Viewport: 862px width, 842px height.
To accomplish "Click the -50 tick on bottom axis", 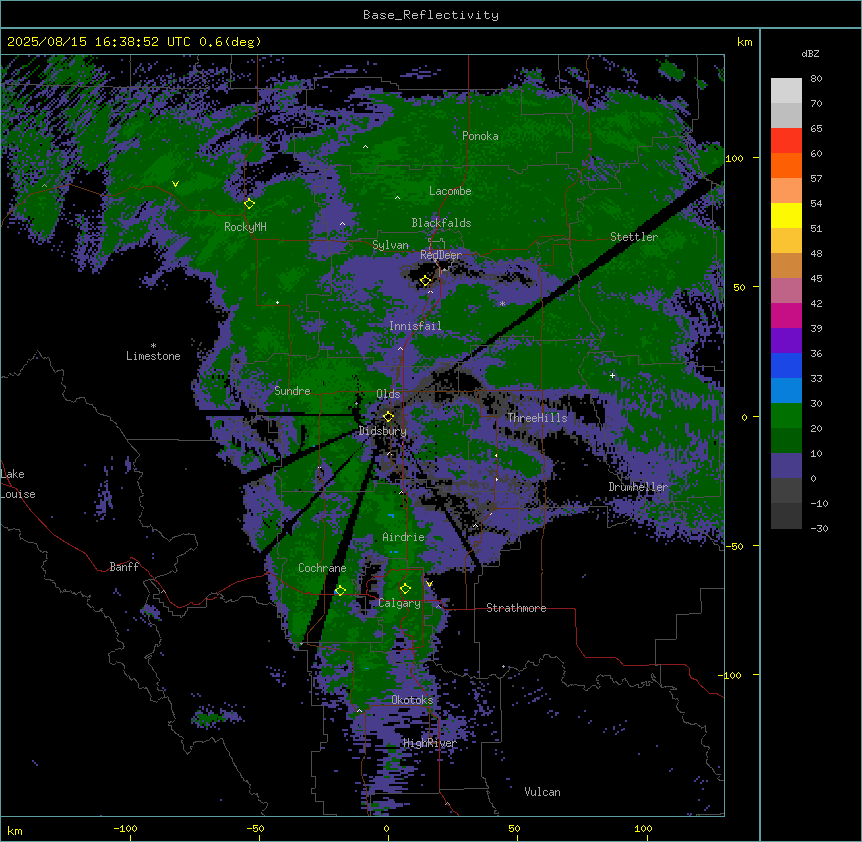I will 255,828.
